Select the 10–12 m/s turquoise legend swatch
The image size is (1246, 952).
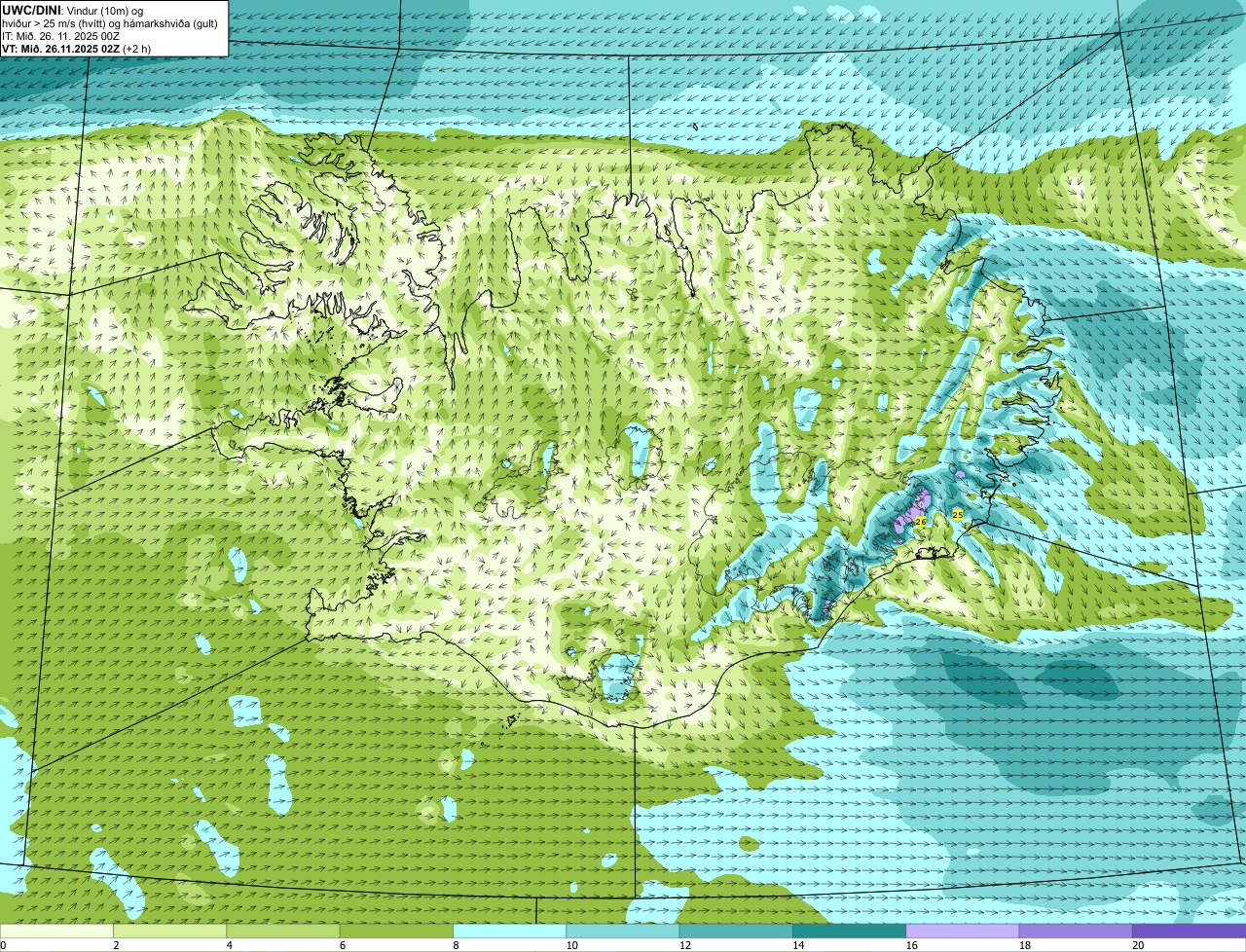pyautogui.click(x=623, y=931)
